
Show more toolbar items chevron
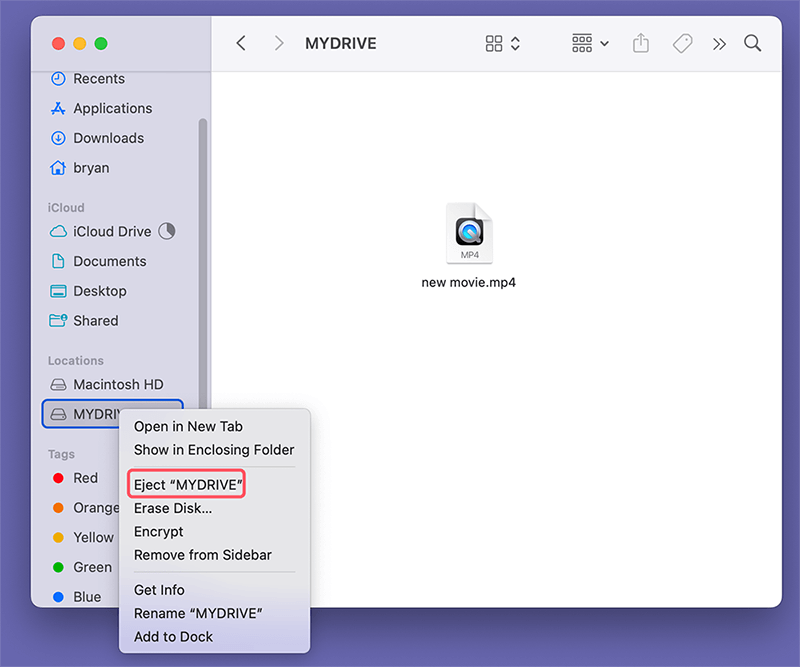(x=719, y=44)
